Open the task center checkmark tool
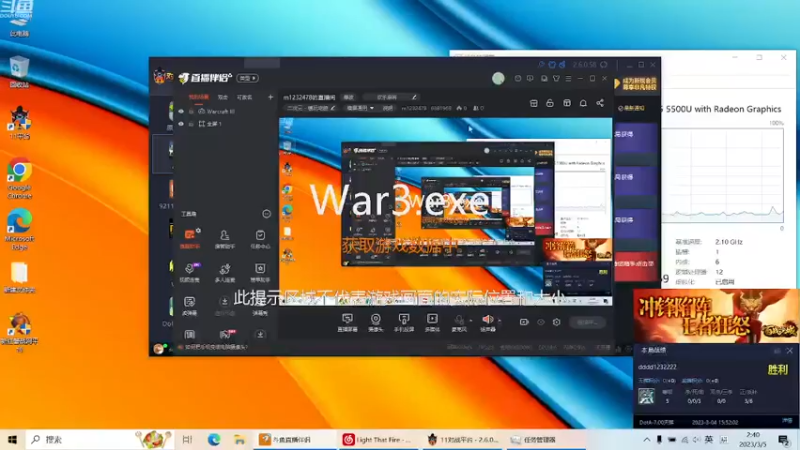The height and width of the screenshot is (450, 800). pyautogui.click(x=260, y=238)
